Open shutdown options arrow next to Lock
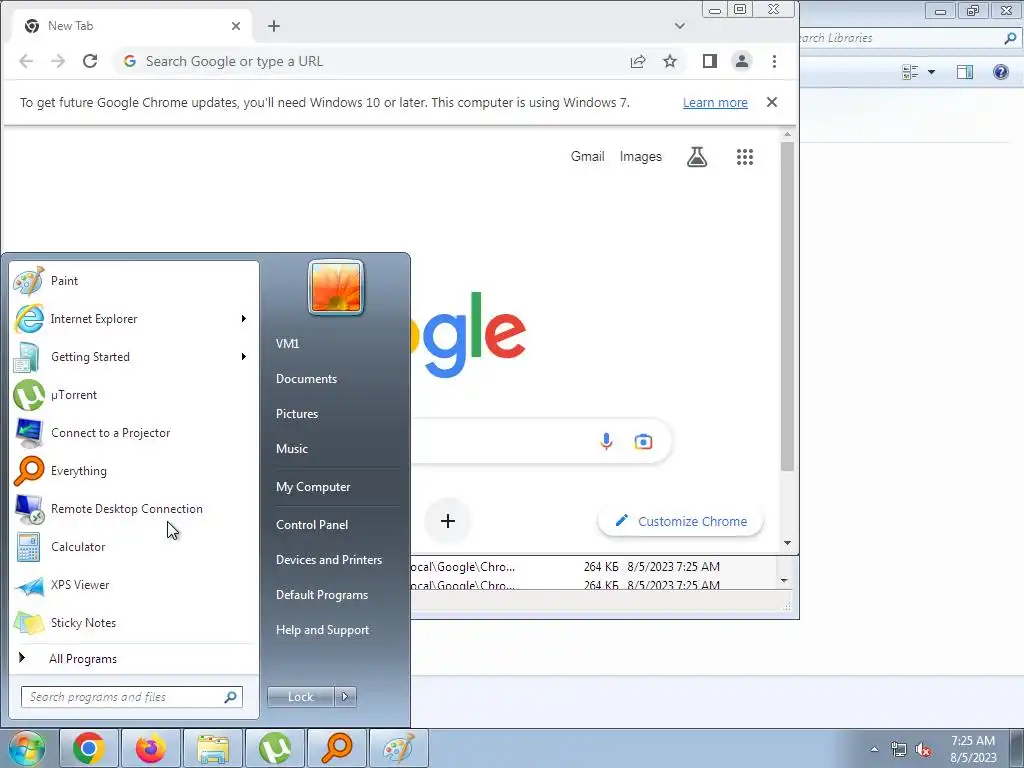This screenshot has height=768, width=1024. pyautogui.click(x=345, y=697)
